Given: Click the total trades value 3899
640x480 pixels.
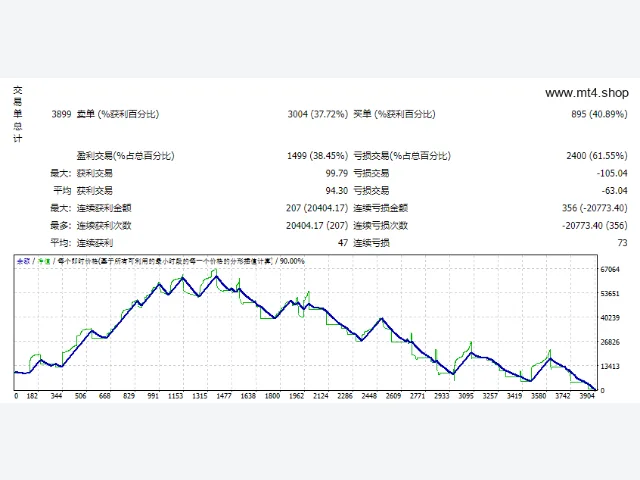Looking at the screenshot, I should click(x=61, y=114).
